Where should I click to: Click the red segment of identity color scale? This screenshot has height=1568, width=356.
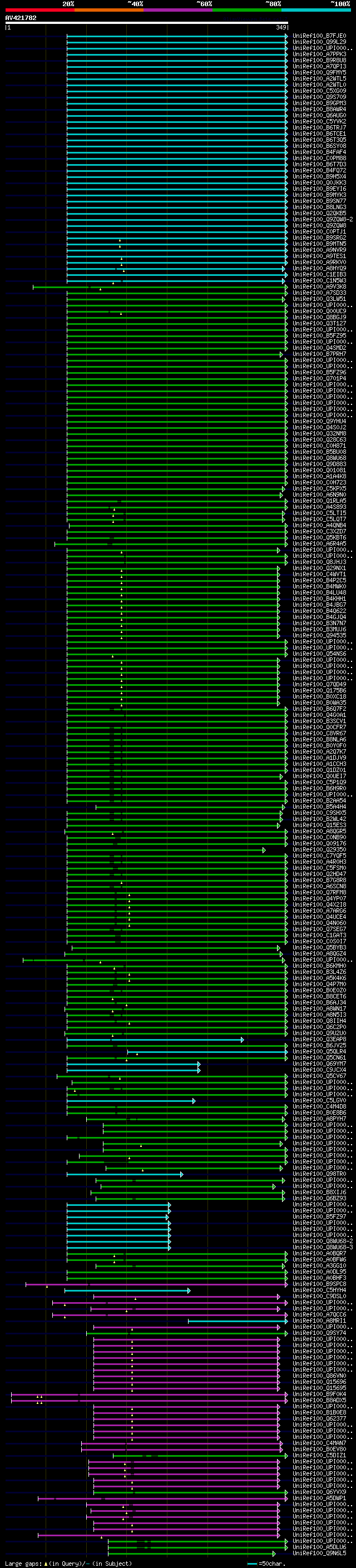[x=39, y=10]
